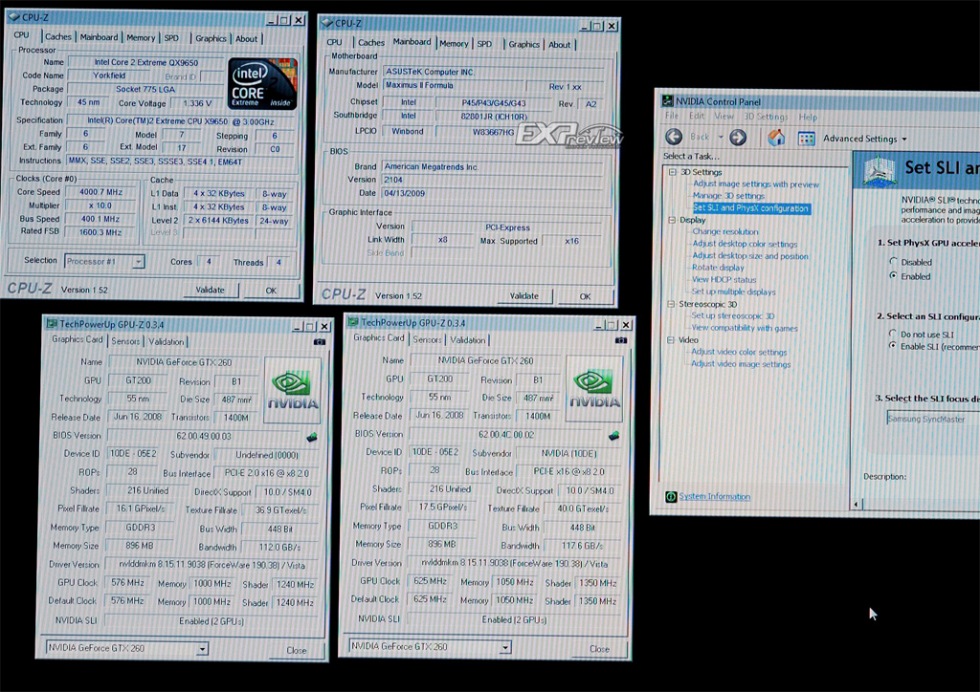Open the GPU selector dropdown in the 576 MHz GPU-Z window
Screen dimensions: 980x692
[202, 649]
